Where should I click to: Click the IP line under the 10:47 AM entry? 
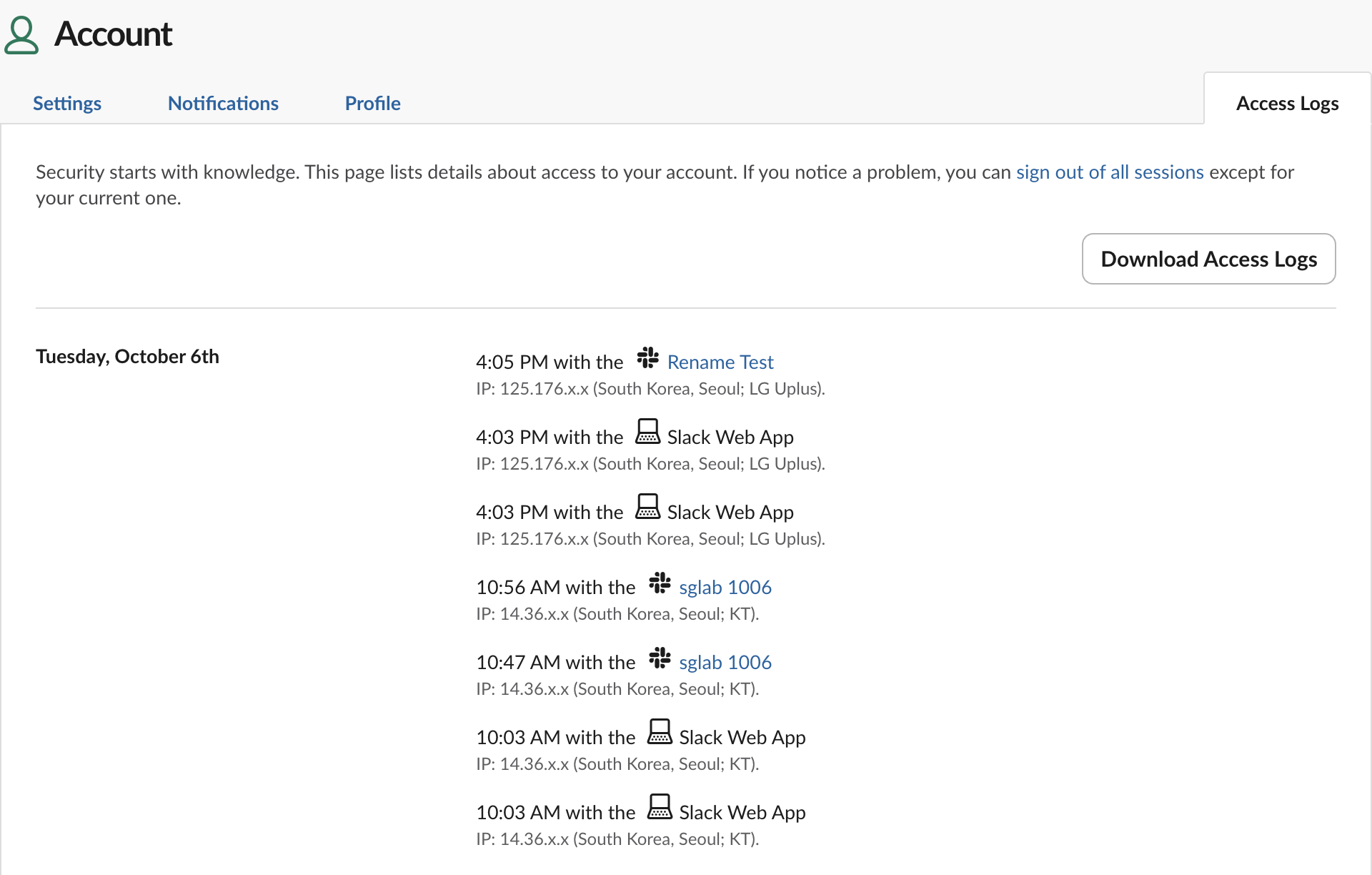click(617, 689)
